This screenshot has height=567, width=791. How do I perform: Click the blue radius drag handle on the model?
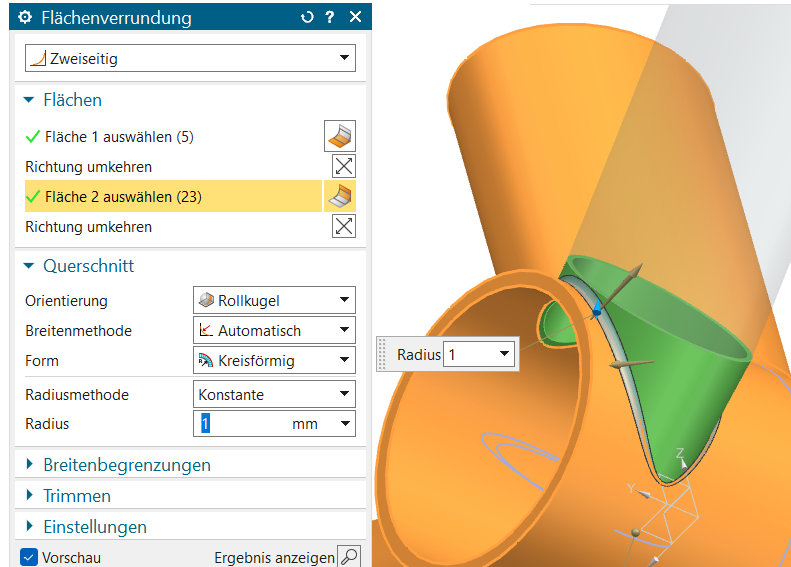point(597,308)
